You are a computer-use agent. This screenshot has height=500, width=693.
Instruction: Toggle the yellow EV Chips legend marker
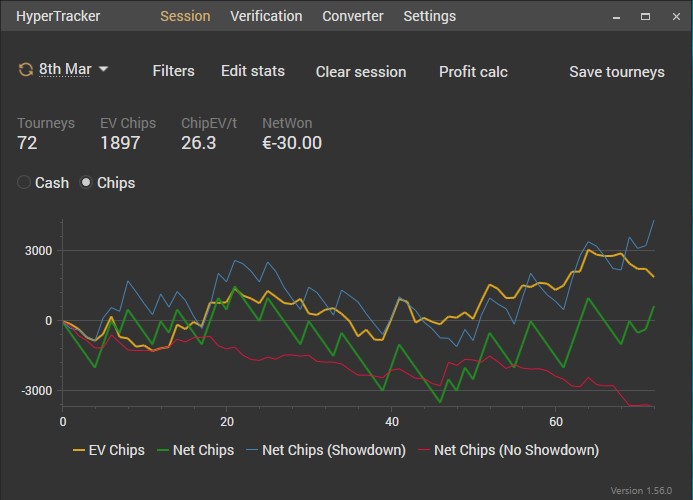tap(80, 450)
